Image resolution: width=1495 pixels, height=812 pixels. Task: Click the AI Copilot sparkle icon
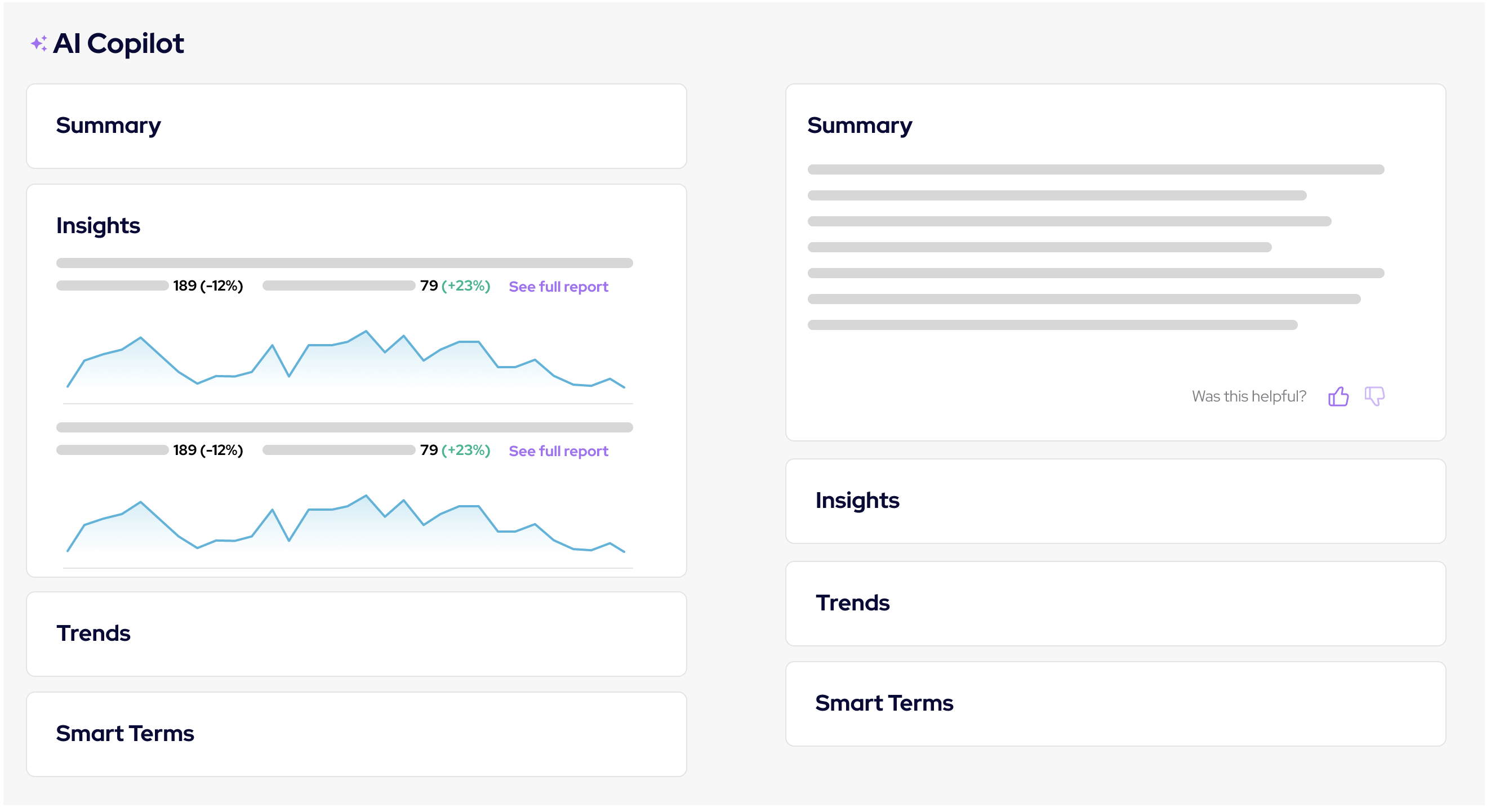[39, 43]
